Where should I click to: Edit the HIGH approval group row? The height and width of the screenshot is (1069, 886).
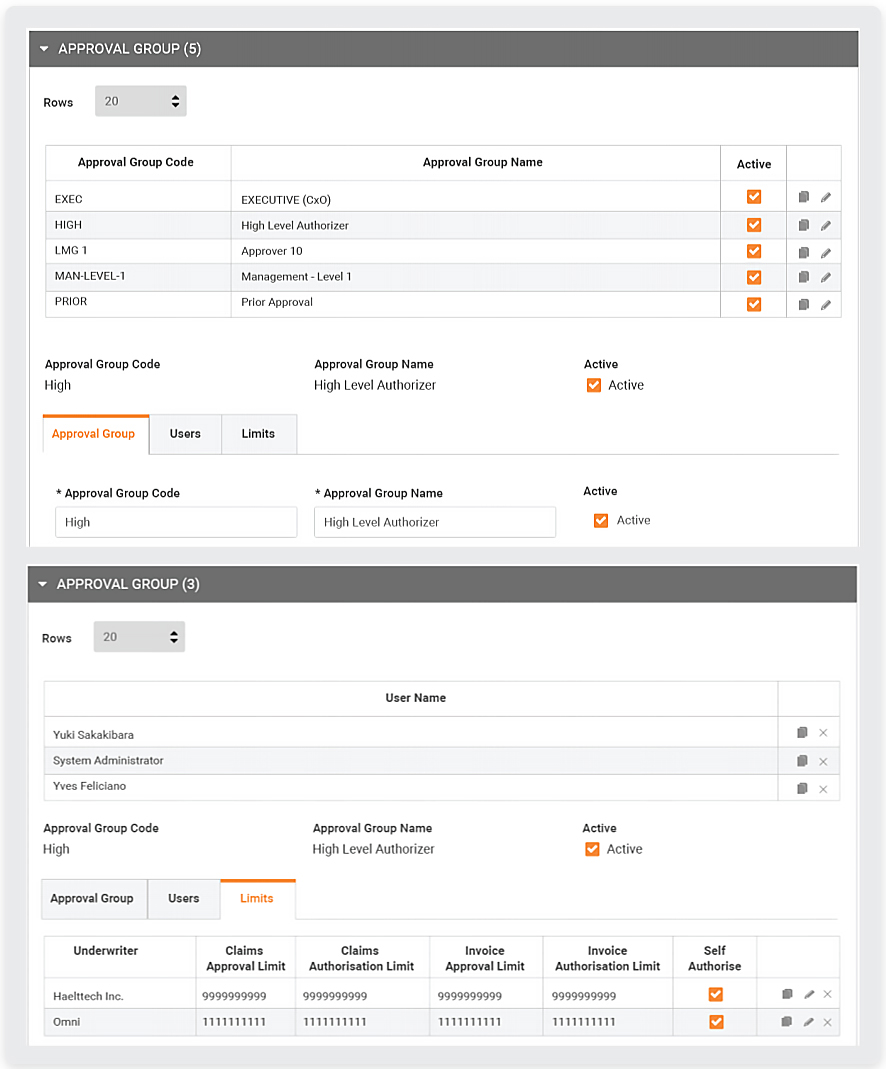(825, 226)
